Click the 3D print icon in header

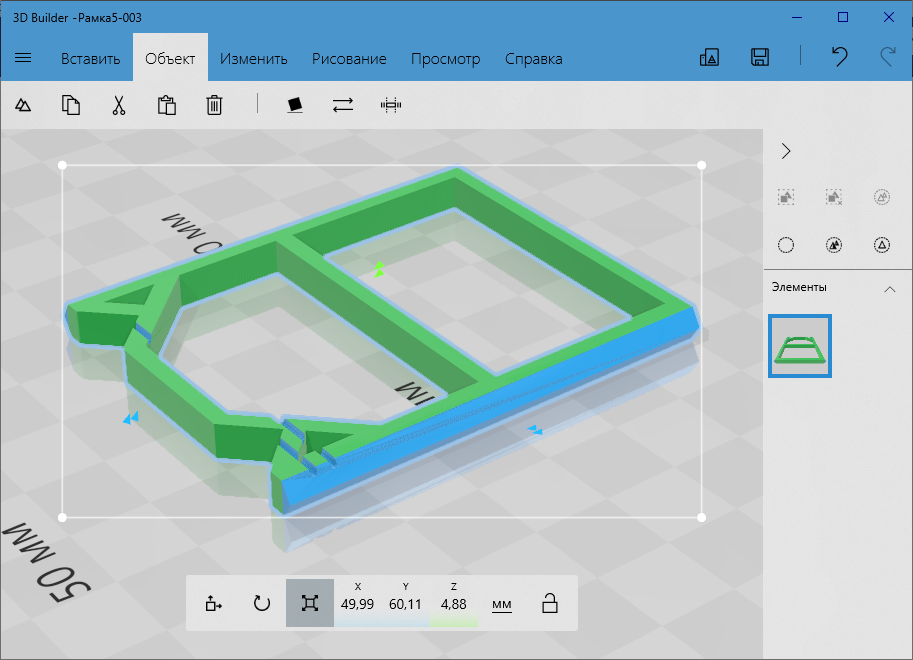pyautogui.click(x=710, y=58)
